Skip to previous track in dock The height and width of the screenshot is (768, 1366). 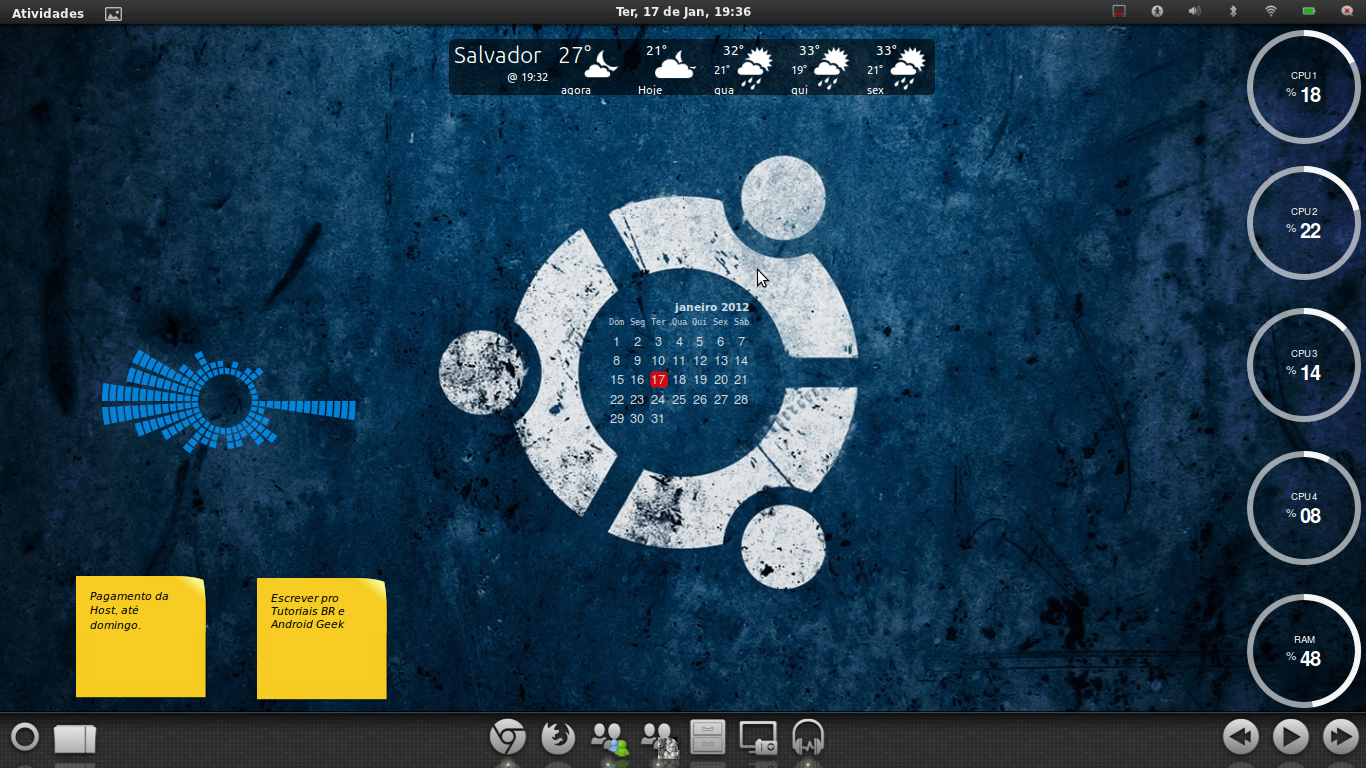pos(1241,738)
